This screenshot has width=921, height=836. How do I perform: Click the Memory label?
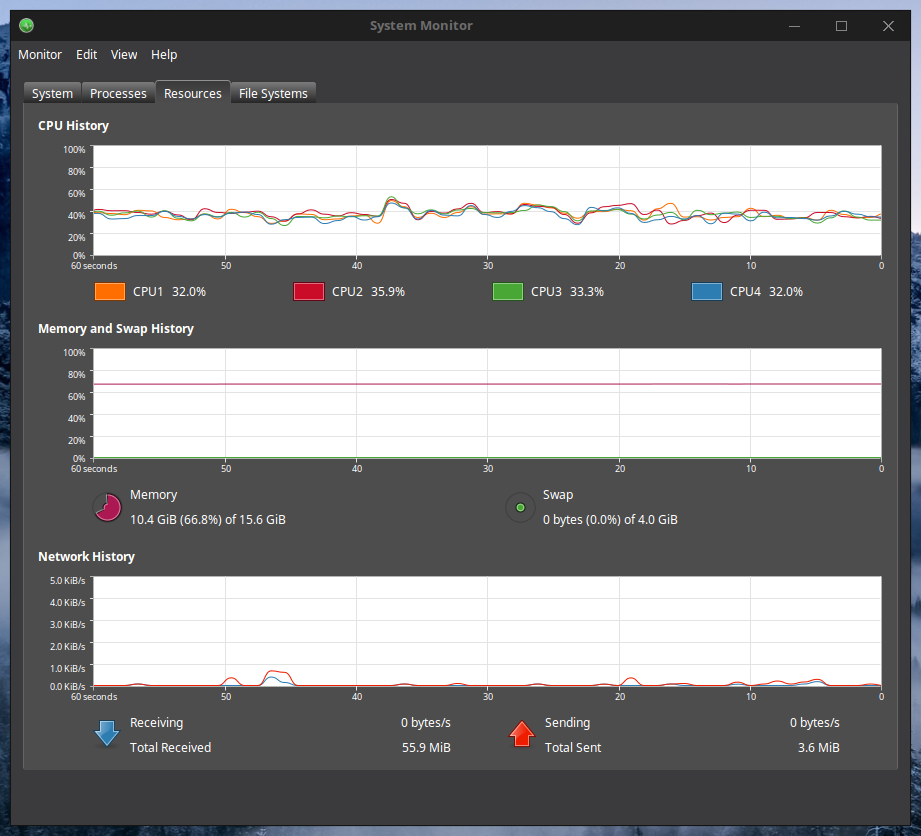tap(153, 495)
